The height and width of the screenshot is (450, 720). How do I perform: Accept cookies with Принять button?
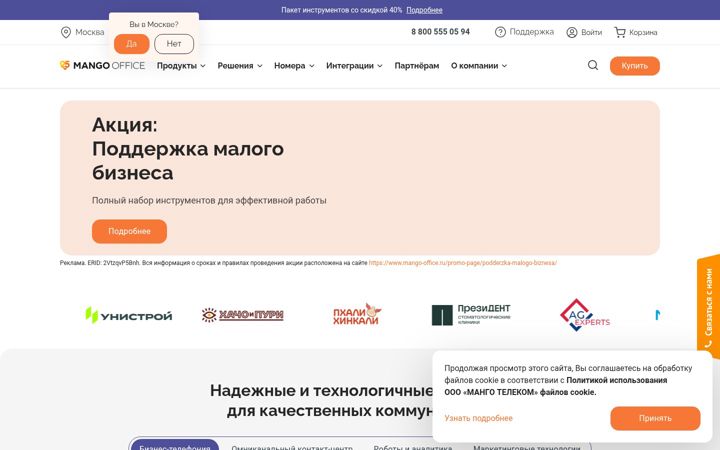tap(655, 418)
